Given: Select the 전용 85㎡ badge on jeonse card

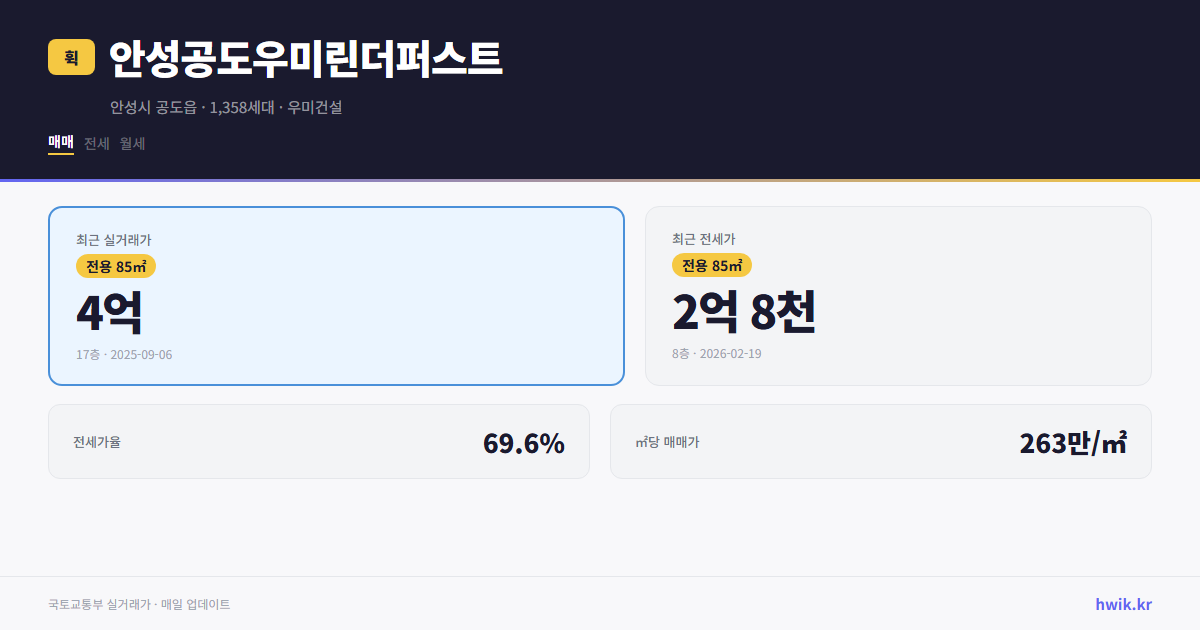Looking at the screenshot, I should tap(711, 266).
